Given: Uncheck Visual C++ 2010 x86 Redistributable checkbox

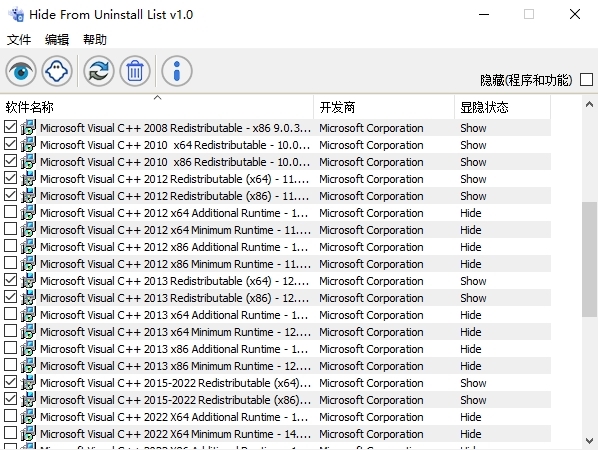Looking at the screenshot, I should pos(10,161).
